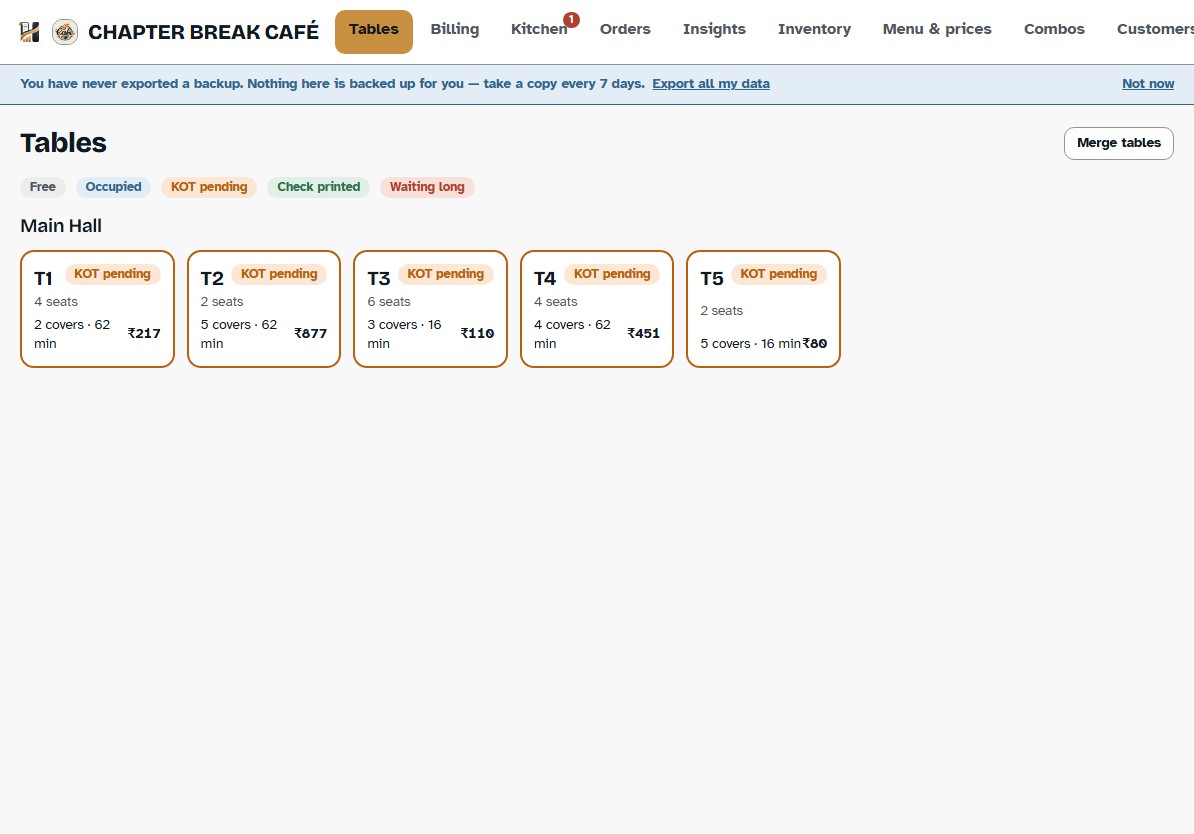Open the Orders tab
The image size is (1194, 834).
click(625, 30)
